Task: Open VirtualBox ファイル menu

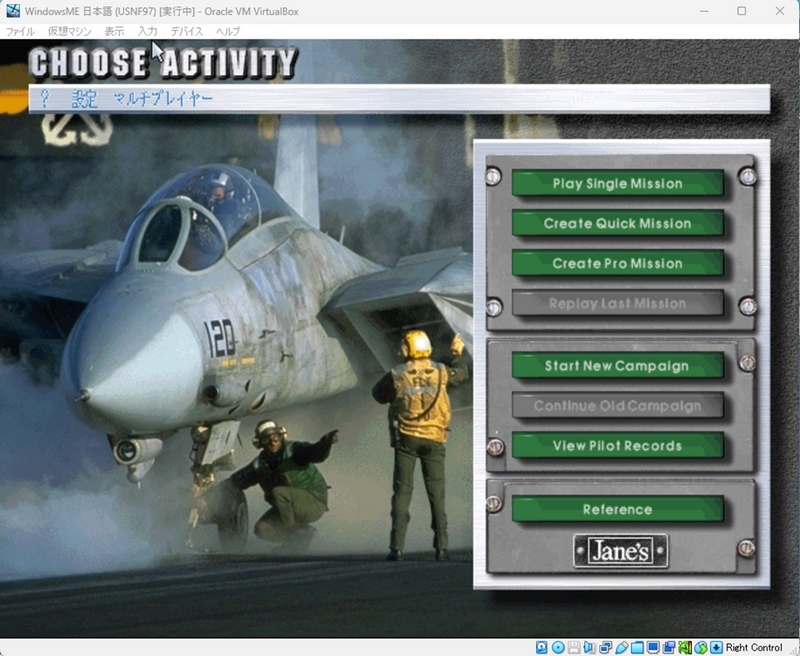Action: click(x=20, y=32)
